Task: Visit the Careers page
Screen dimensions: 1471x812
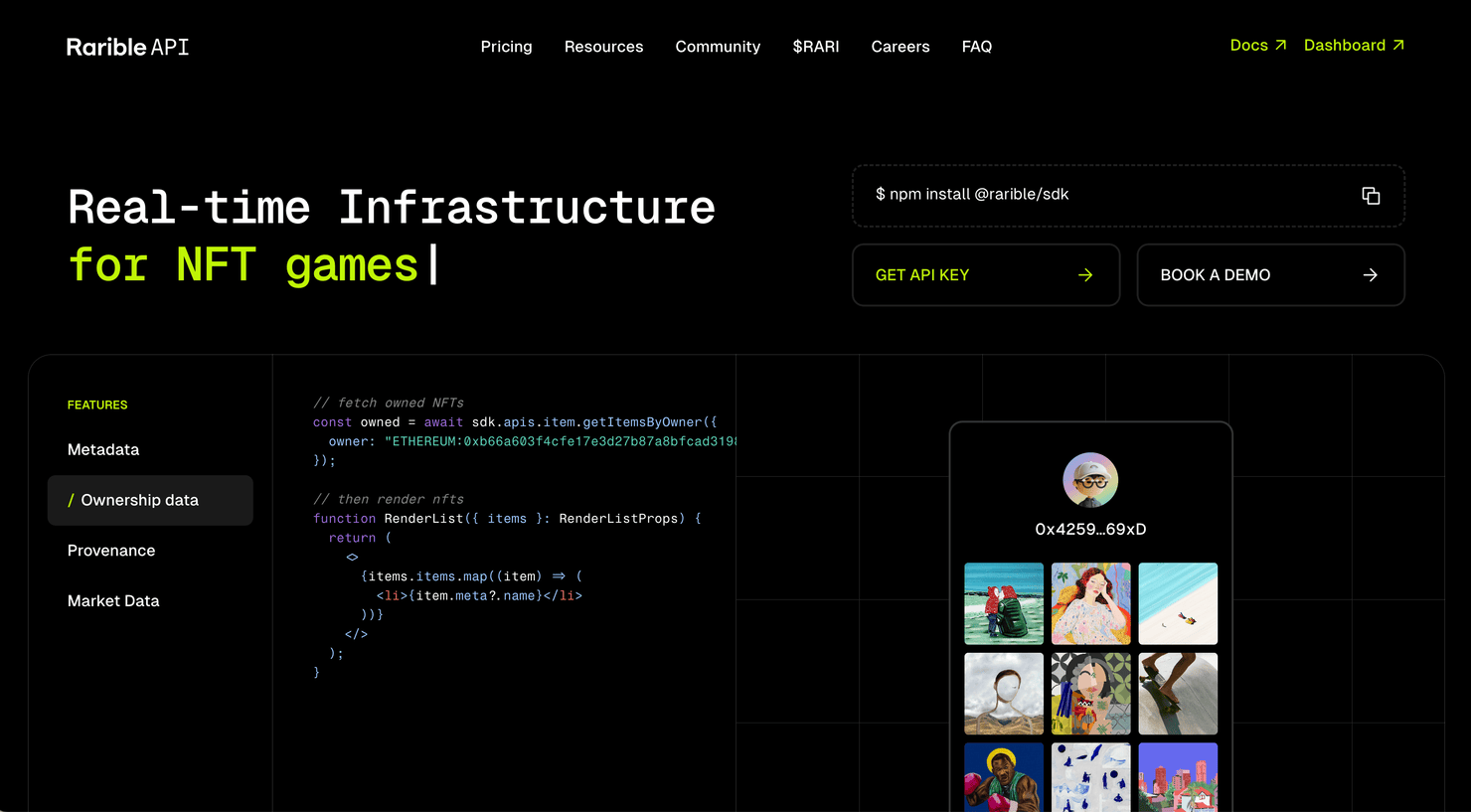Action: 900,47
